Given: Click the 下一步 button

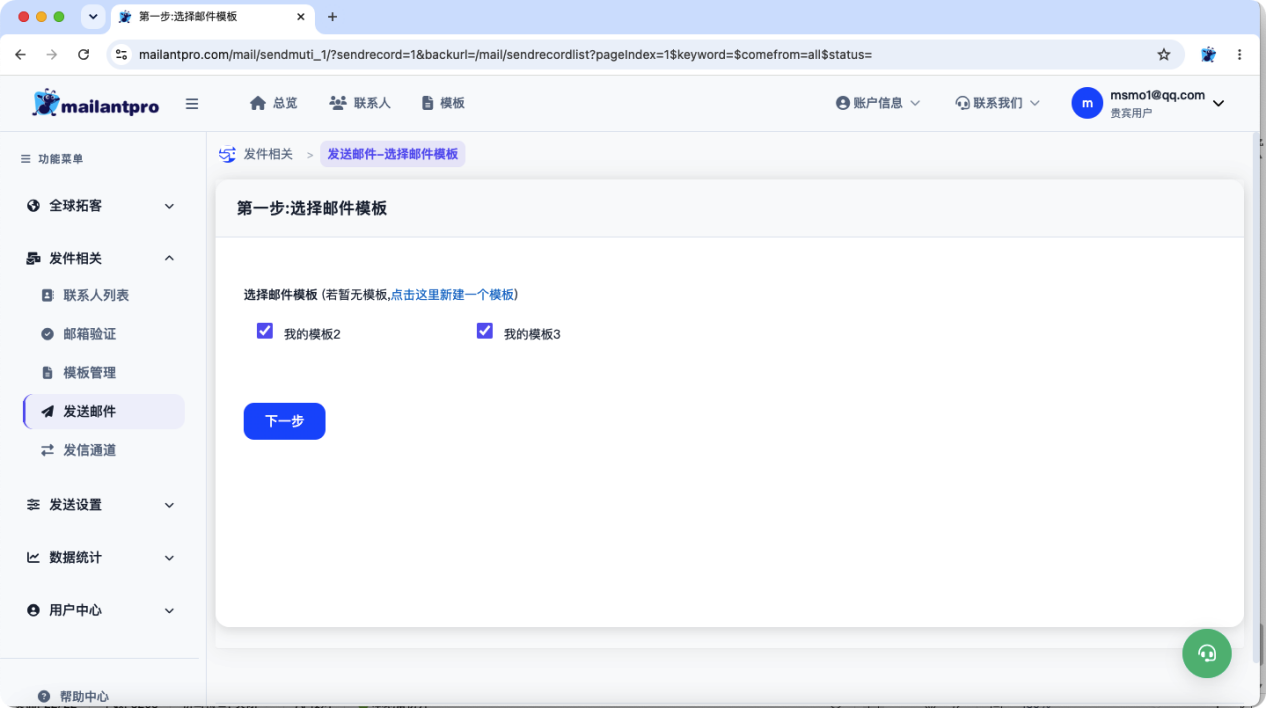Looking at the screenshot, I should (x=284, y=421).
